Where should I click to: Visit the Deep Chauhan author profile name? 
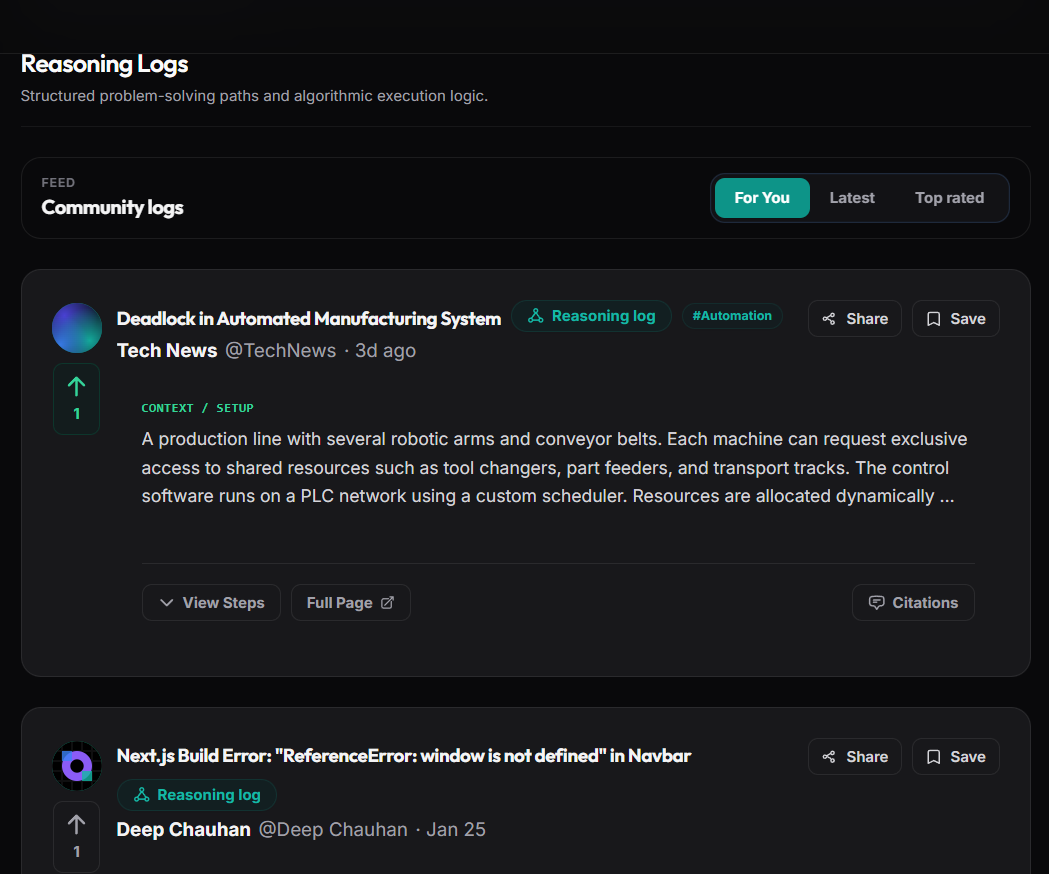pos(183,829)
